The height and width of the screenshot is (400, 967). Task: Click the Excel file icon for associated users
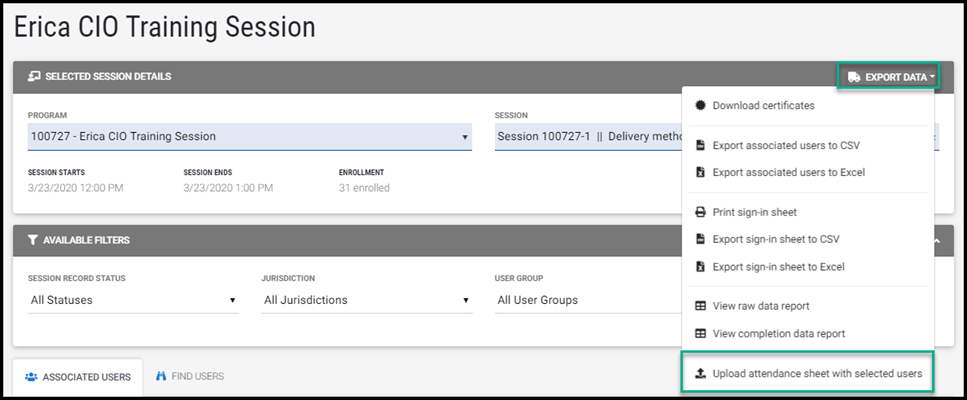tap(700, 172)
